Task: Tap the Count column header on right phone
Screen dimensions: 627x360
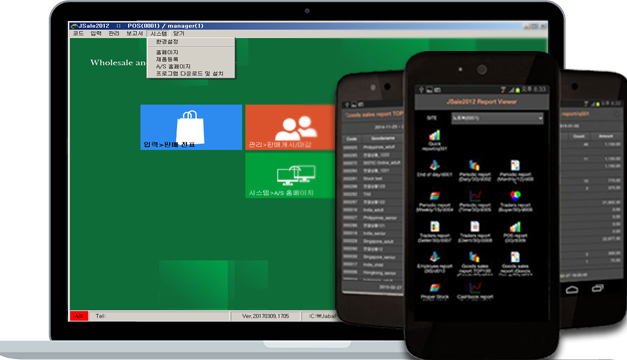Action: 579,136
